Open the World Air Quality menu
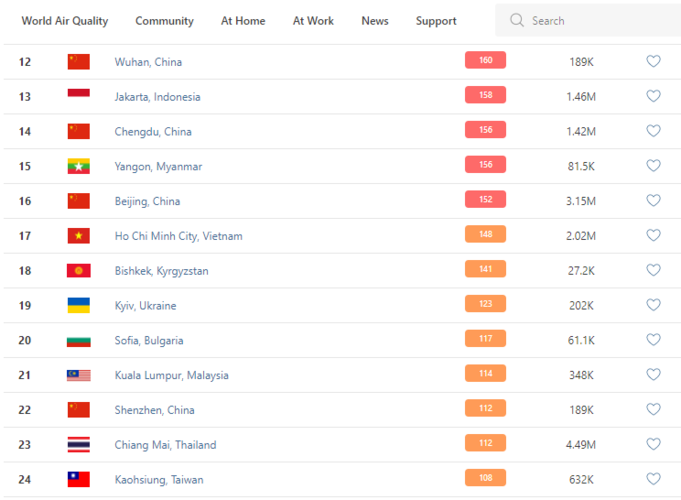681x500 pixels. (65, 21)
